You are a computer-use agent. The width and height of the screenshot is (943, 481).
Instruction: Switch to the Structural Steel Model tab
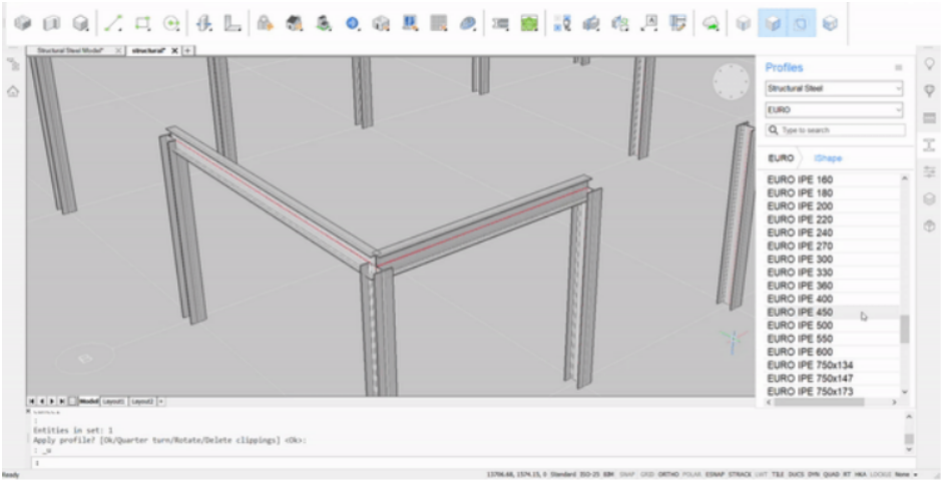[72, 50]
